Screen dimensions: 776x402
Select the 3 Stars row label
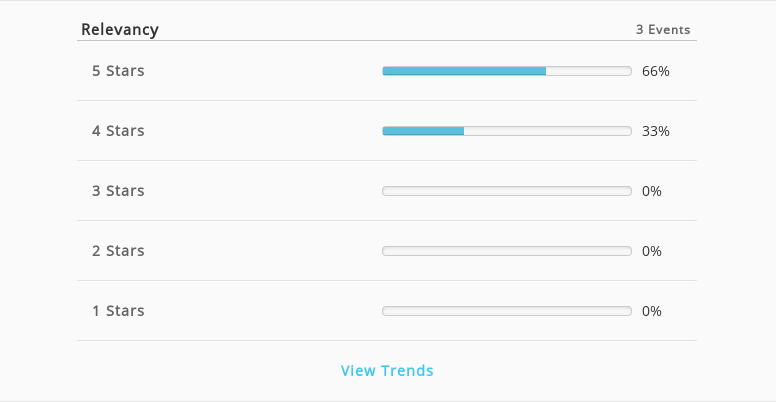[118, 191]
